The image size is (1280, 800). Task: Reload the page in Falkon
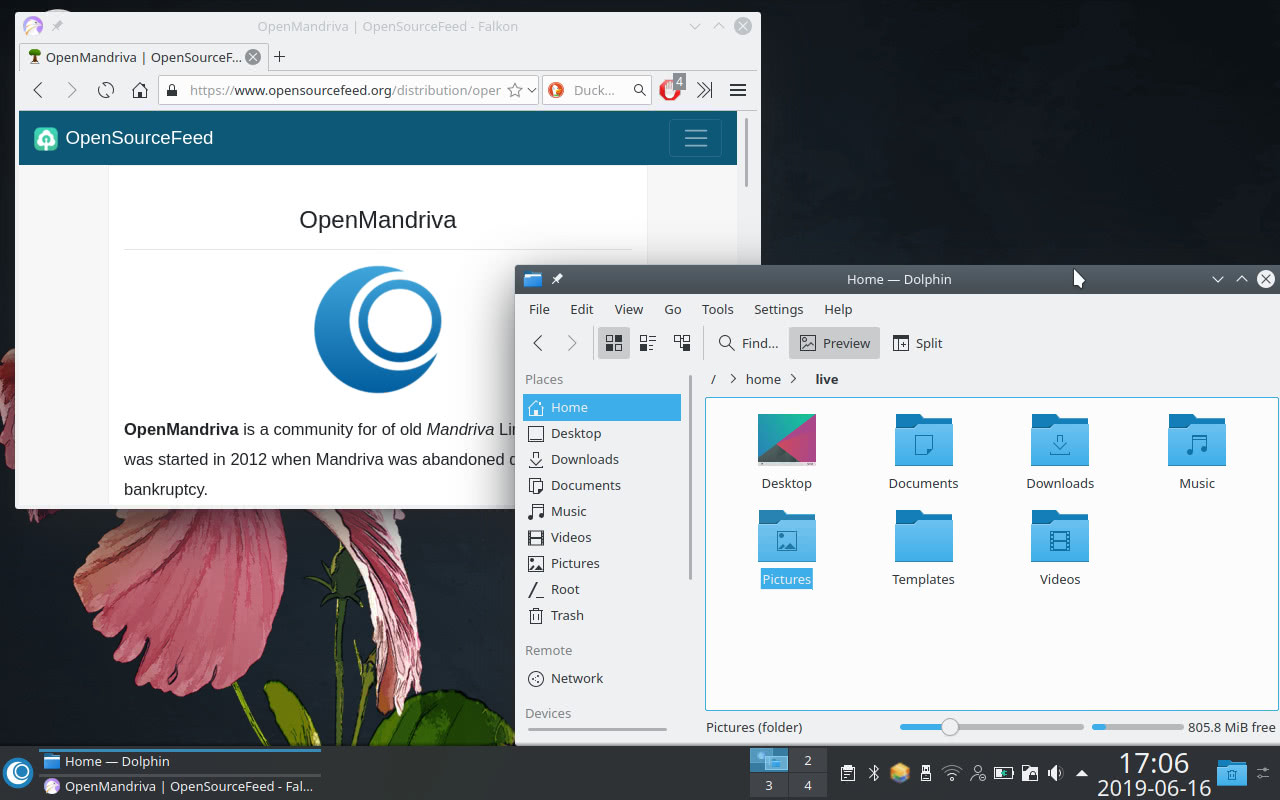tap(105, 90)
